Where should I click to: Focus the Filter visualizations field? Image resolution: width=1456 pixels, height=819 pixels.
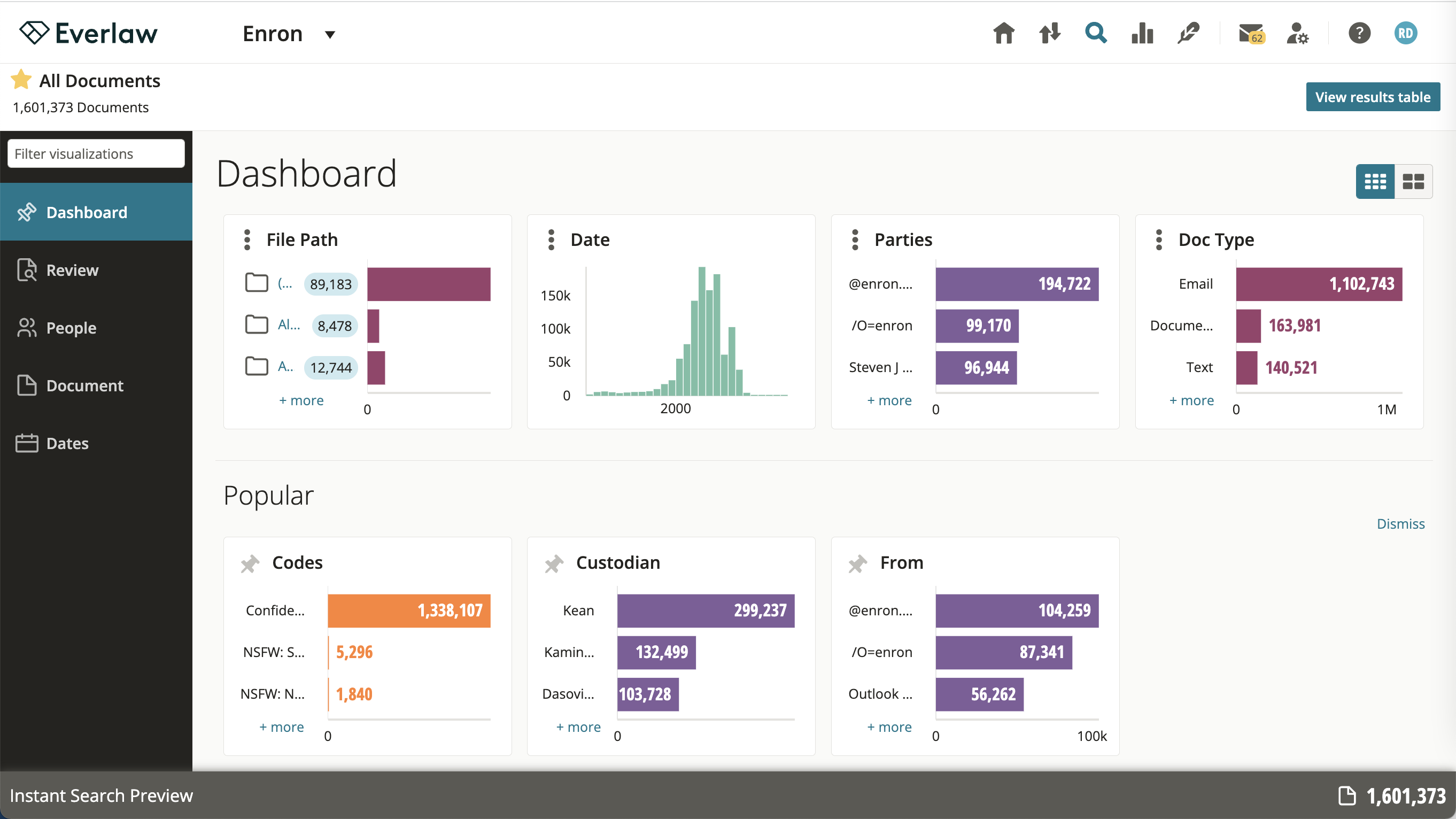point(96,154)
